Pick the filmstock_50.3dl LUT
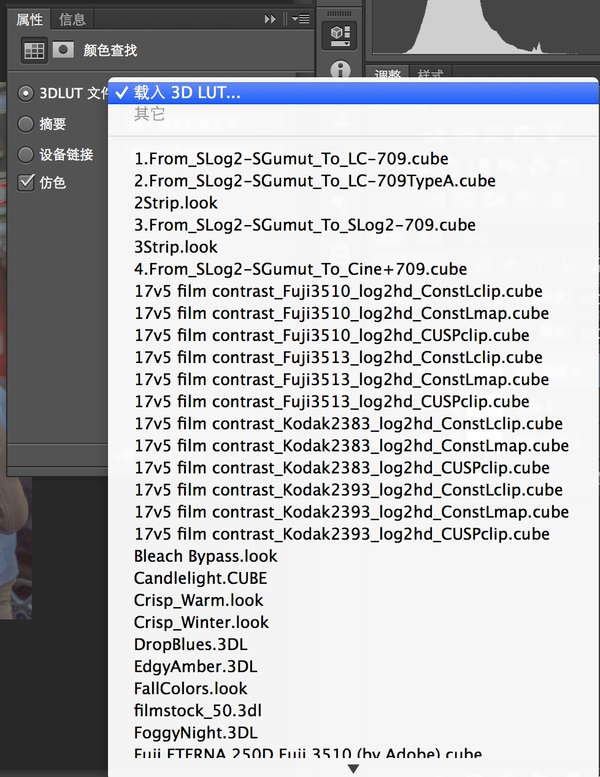This screenshot has height=777, width=600. tap(353, 711)
